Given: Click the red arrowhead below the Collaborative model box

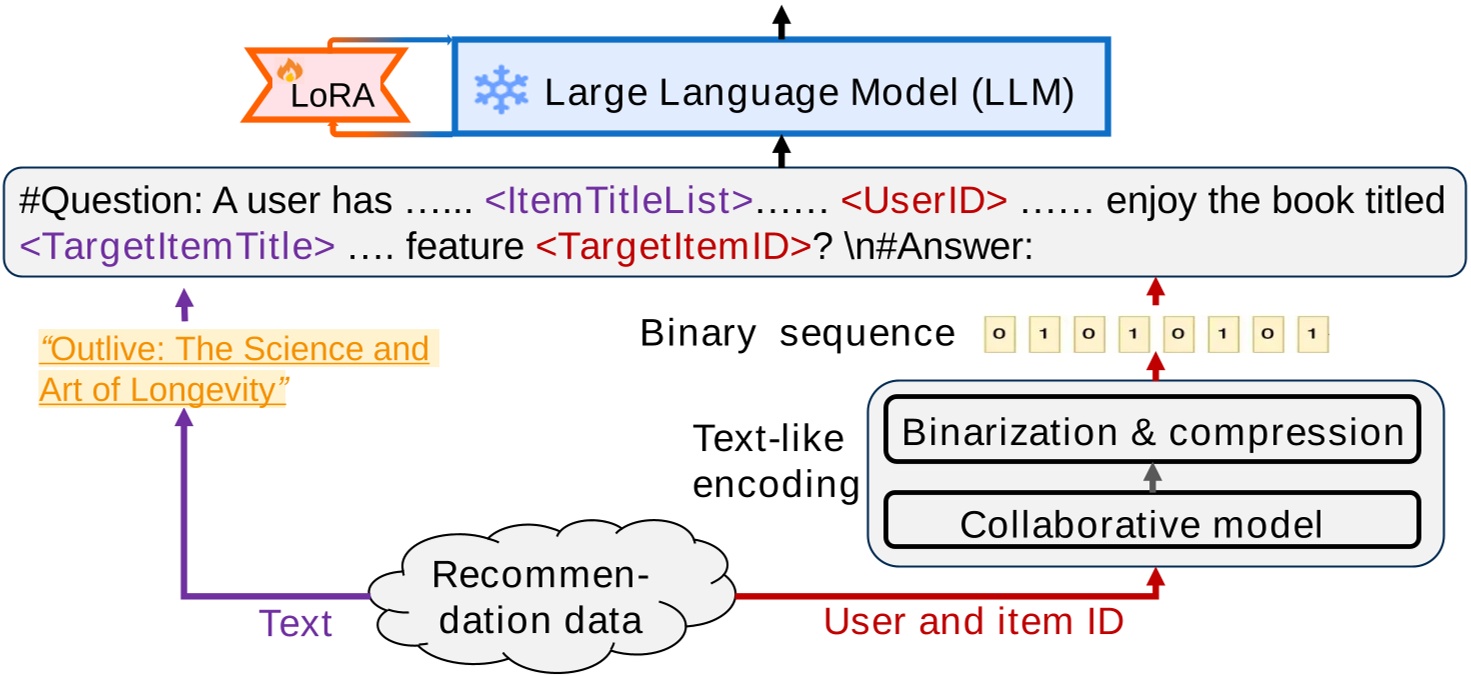Looking at the screenshot, I should tap(1156, 577).
